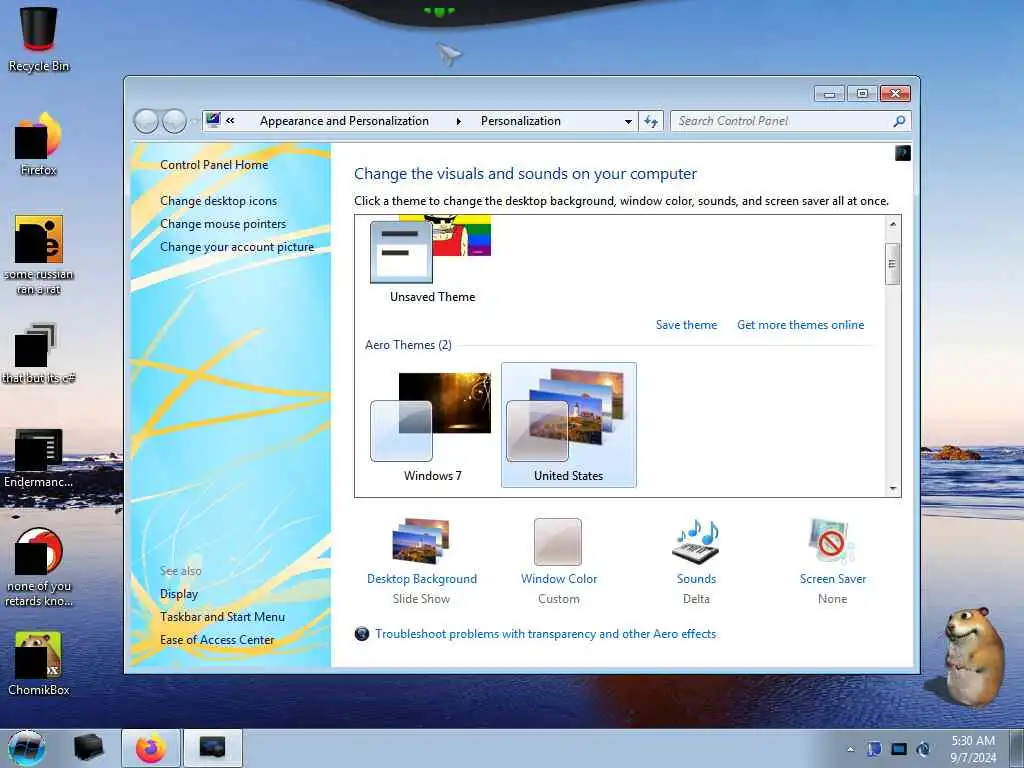Select the Endermanc... desktop icon
Viewport: 1024px width, 768px height.
click(x=39, y=458)
